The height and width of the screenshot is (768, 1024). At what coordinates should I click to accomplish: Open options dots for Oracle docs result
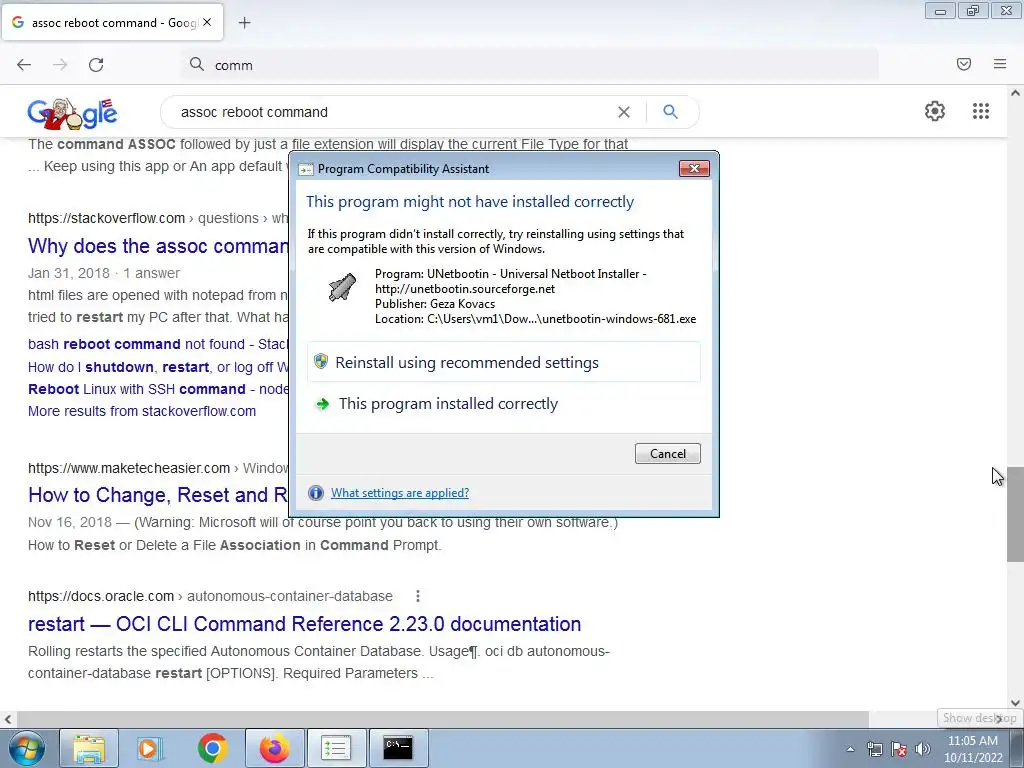pos(418,596)
